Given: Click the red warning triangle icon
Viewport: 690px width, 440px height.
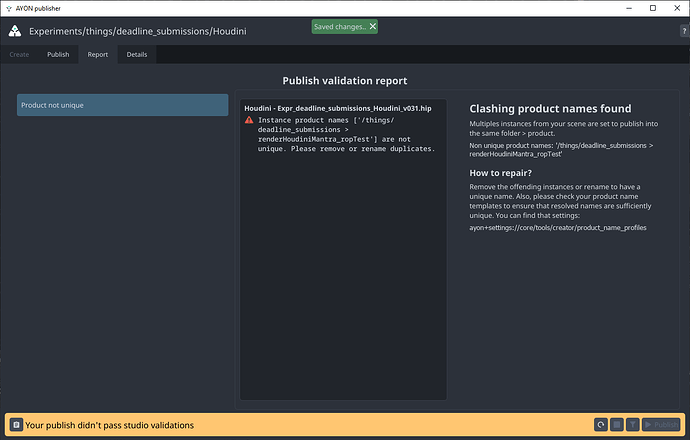Looking at the screenshot, I should [249, 120].
